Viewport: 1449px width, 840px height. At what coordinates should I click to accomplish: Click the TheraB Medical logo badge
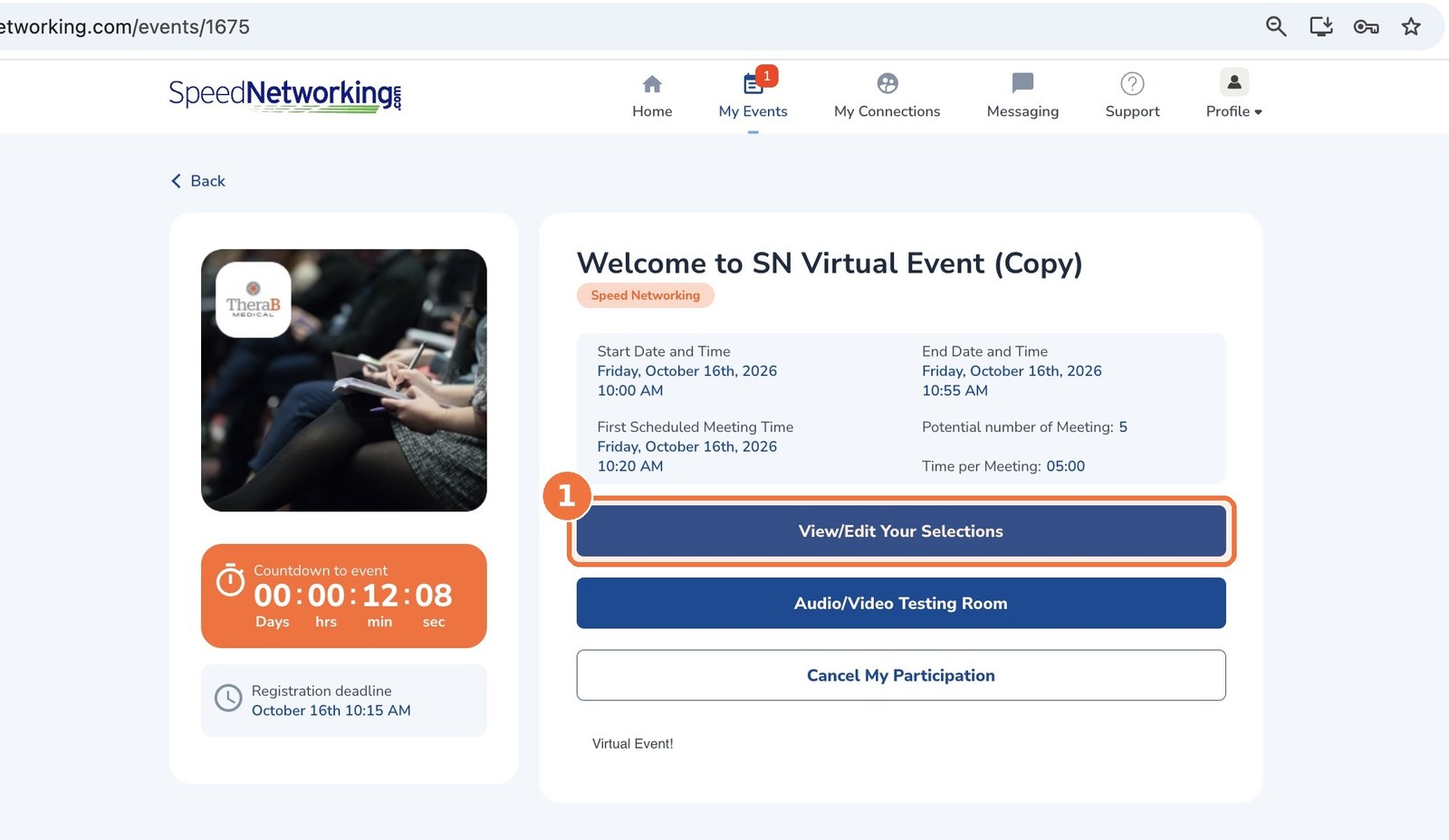click(x=254, y=300)
